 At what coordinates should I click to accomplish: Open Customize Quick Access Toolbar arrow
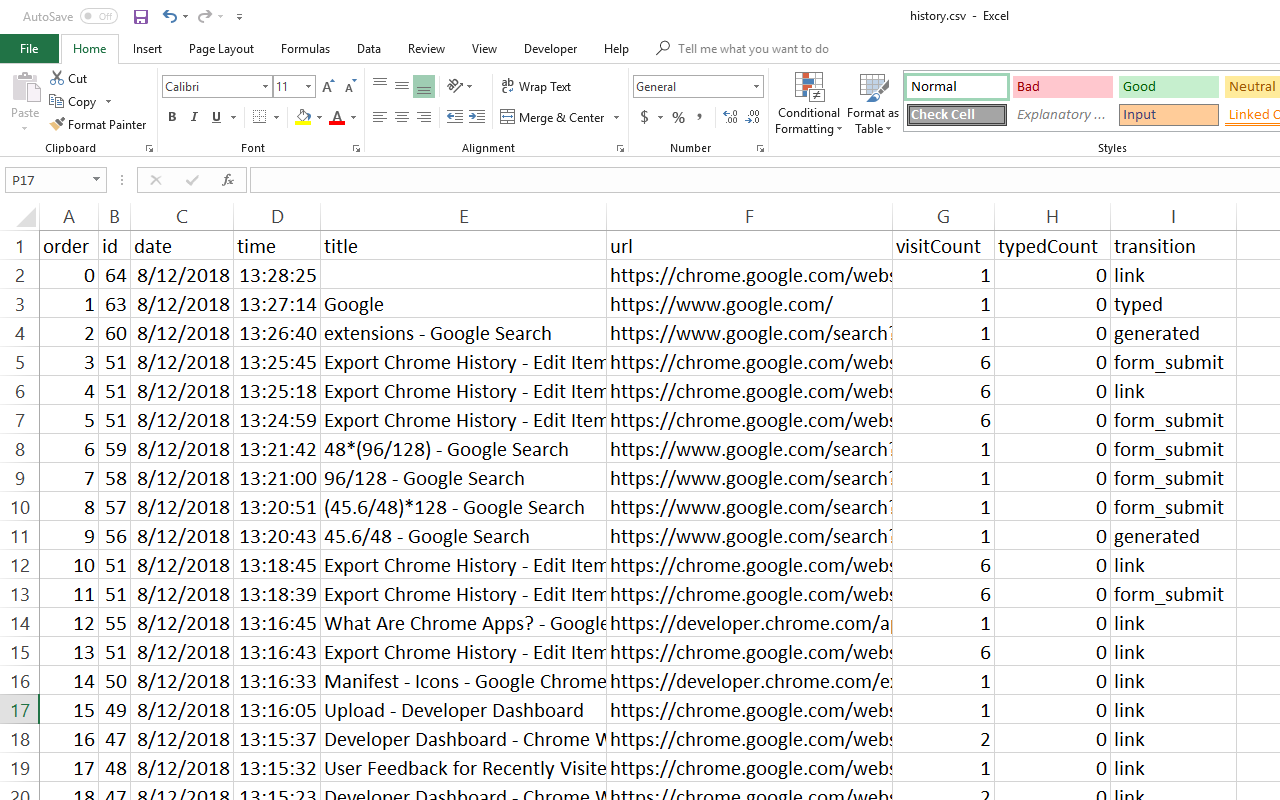point(240,17)
